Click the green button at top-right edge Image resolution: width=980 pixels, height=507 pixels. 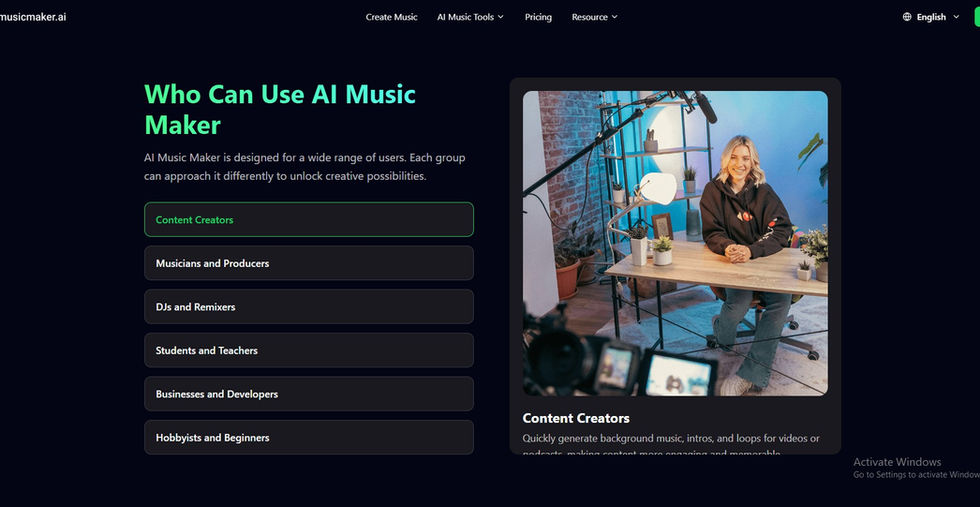click(977, 17)
